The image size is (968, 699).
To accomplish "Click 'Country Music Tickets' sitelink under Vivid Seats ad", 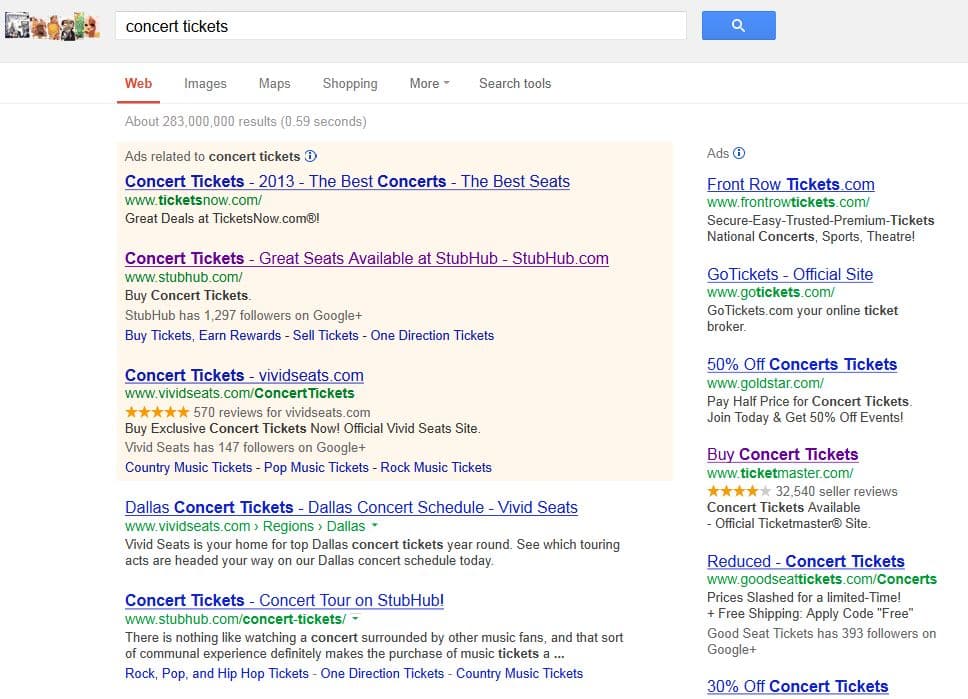I will [189, 467].
